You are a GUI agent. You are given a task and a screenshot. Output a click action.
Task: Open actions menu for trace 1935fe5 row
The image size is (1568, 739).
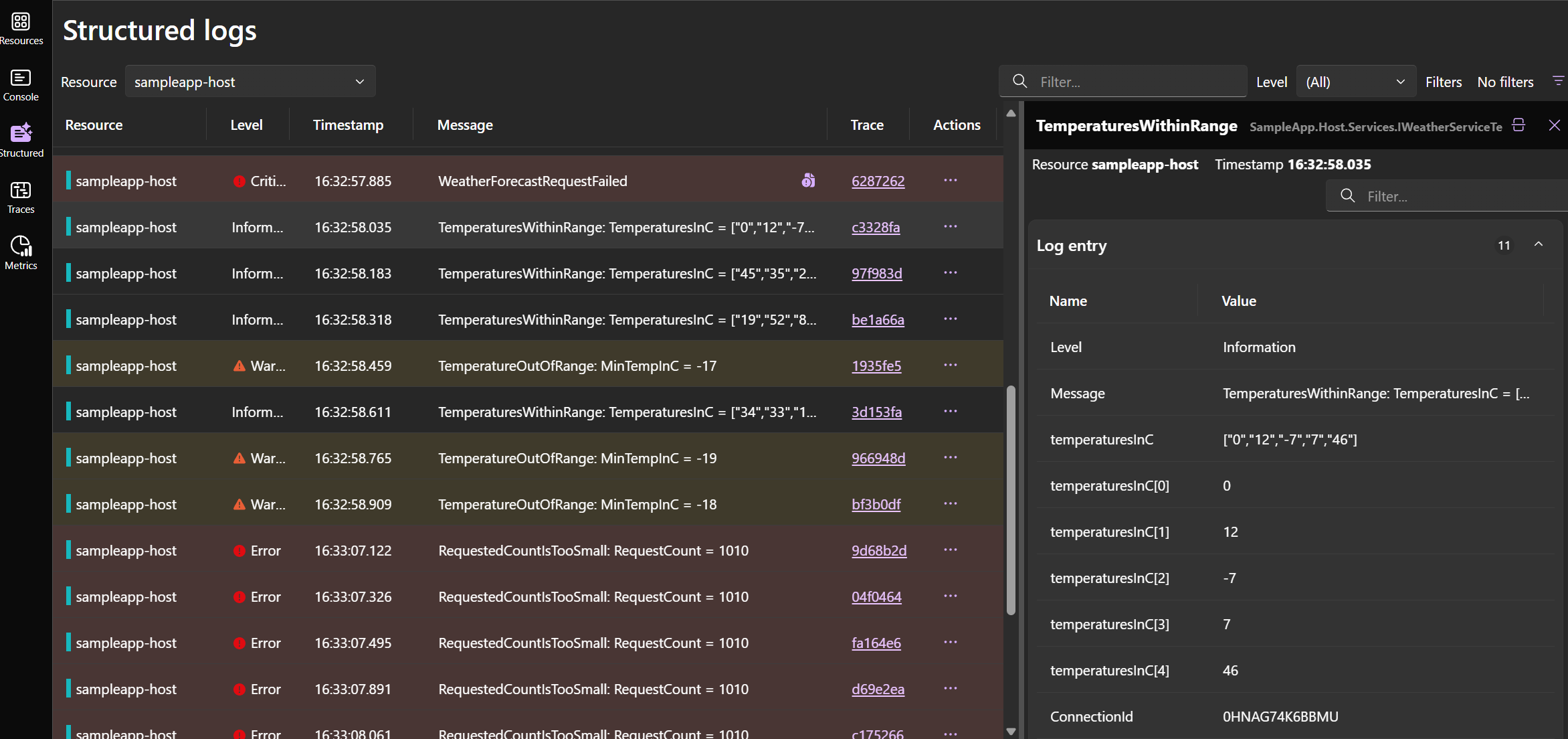(x=950, y=365)
